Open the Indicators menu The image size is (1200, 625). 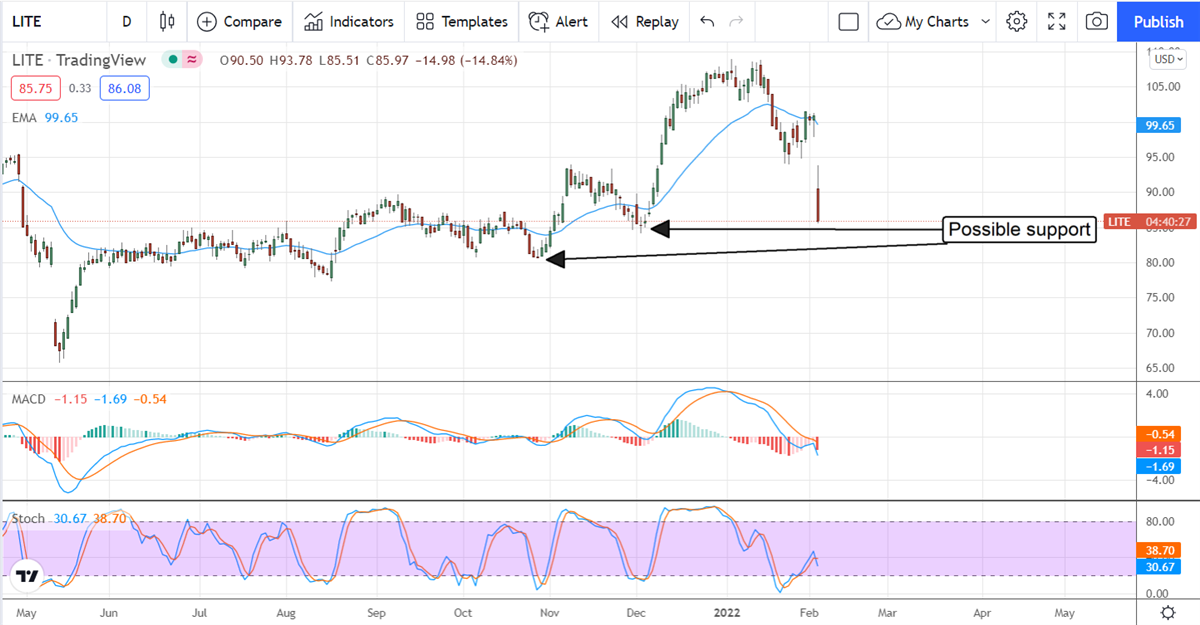[x=349, y=21]
